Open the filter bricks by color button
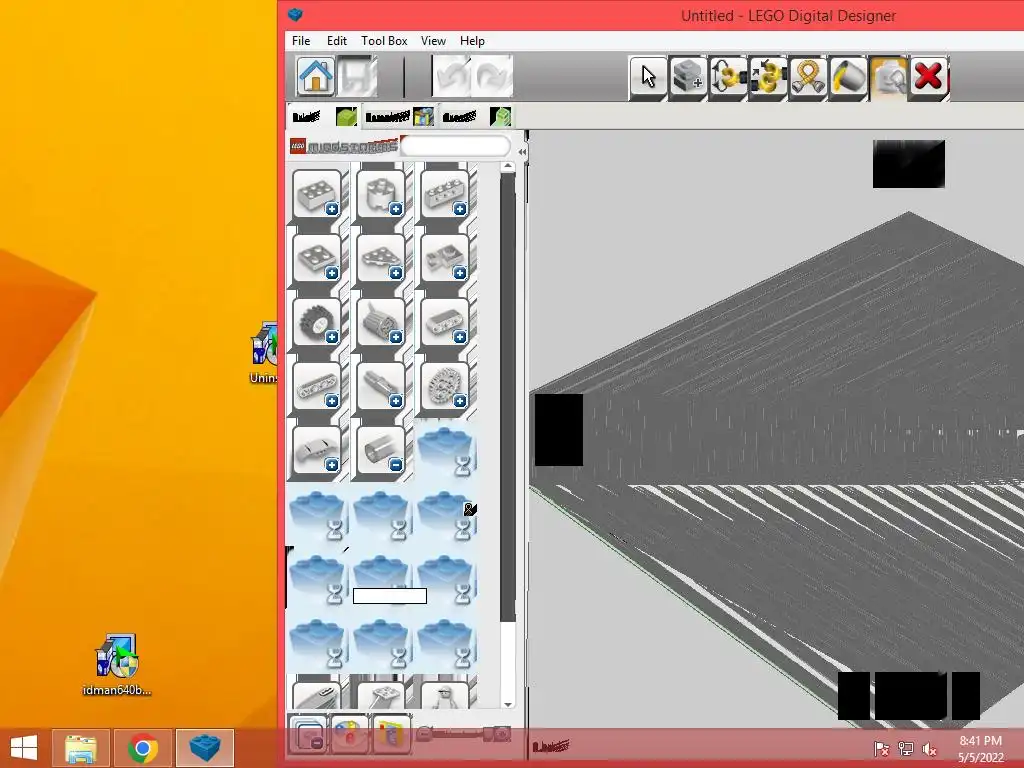 point(350,735)
